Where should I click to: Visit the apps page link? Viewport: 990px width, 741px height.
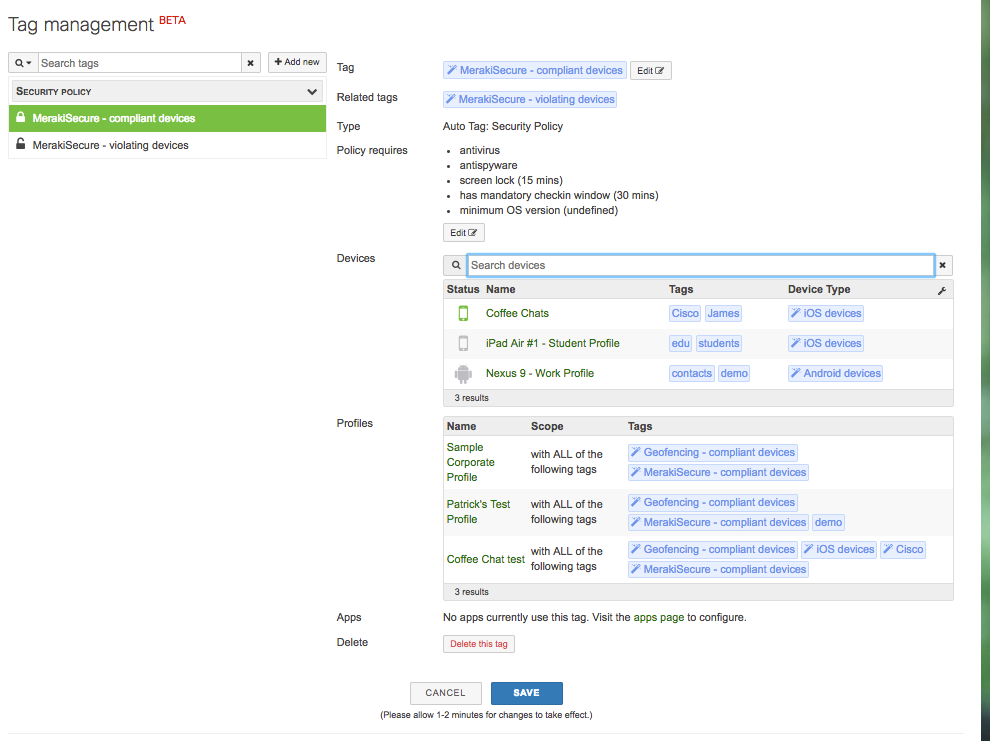coord(657,617)
